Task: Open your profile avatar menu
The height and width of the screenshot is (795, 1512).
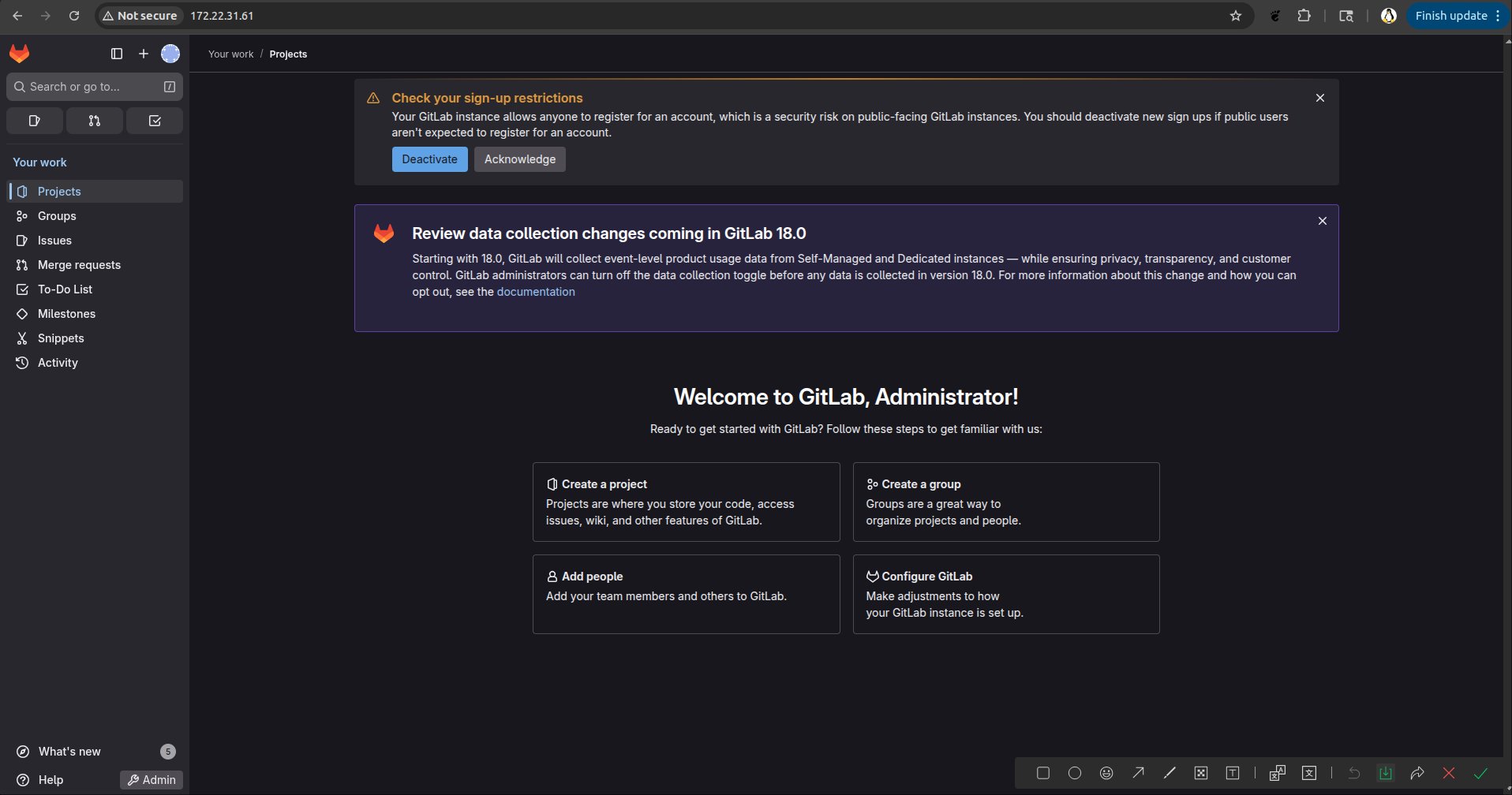Action: click(x=170, y=54)
